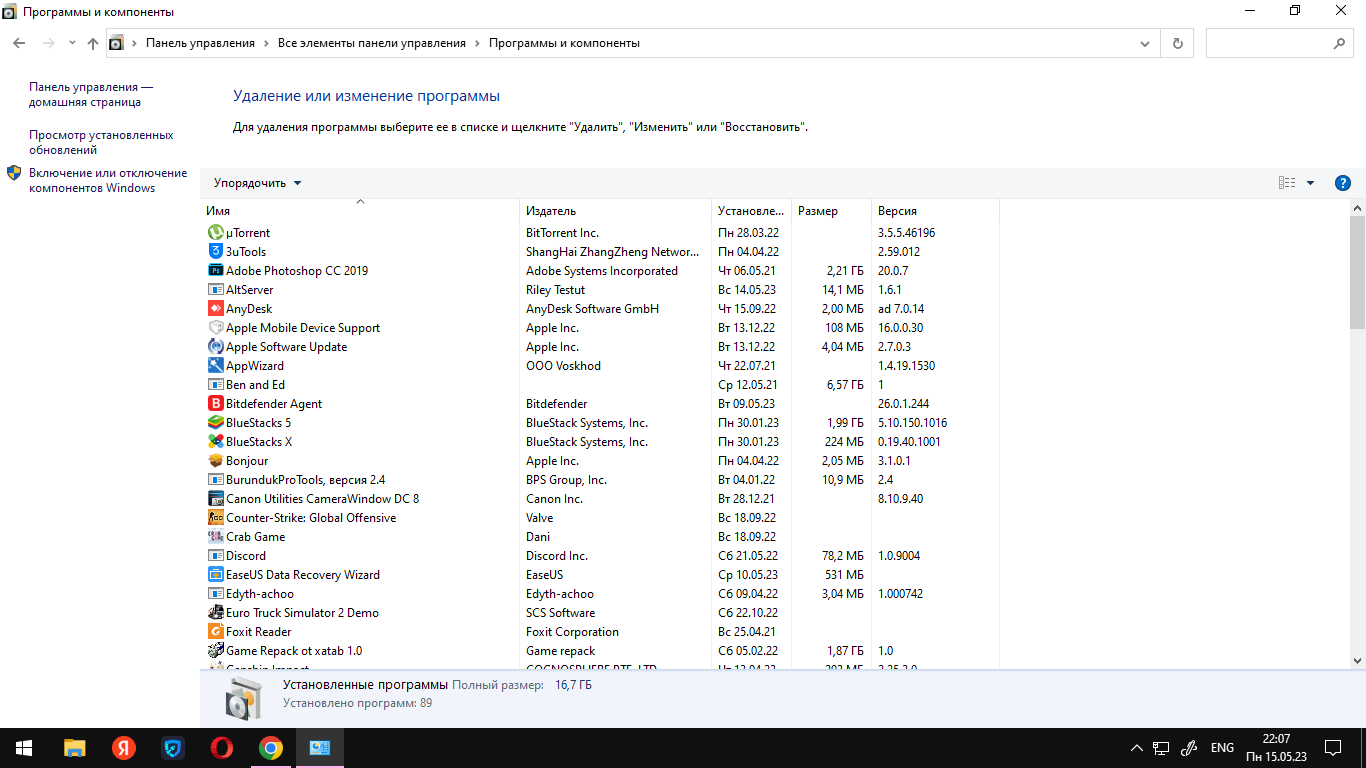Select the Apple Mobile Device Support icon
1366x768 pixels.
[x=216, y=328]
